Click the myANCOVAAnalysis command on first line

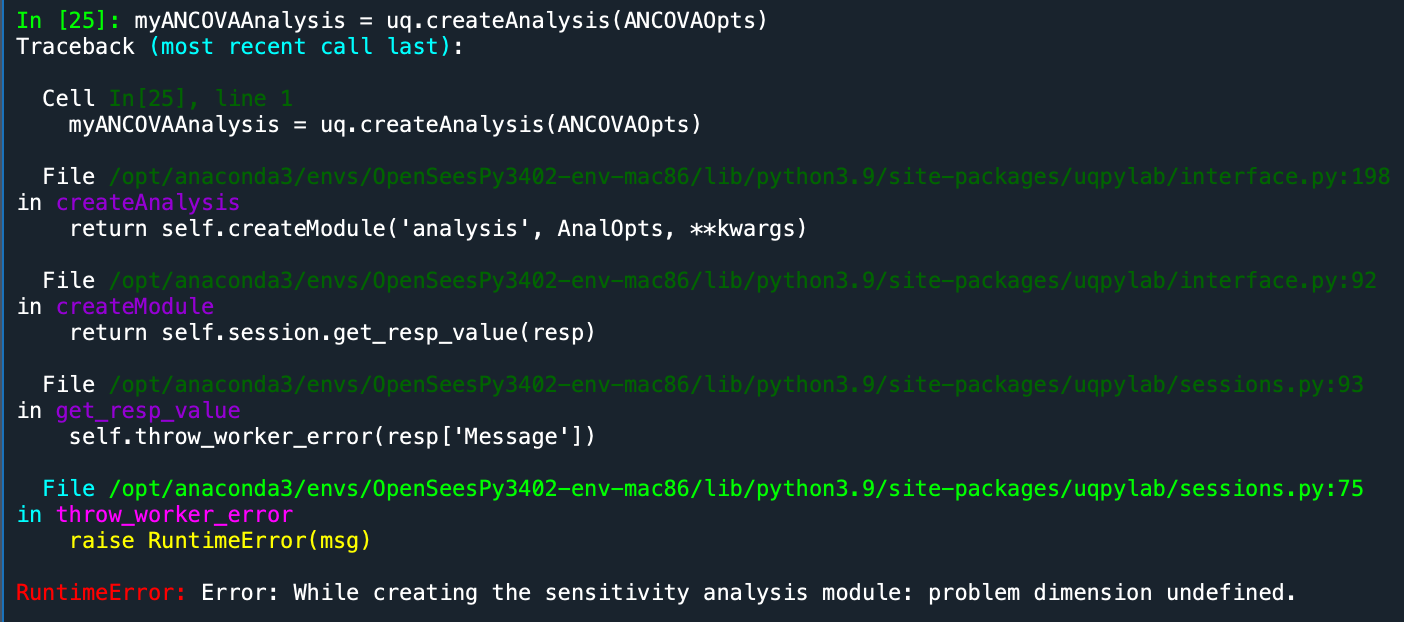(x=451, y=20)
